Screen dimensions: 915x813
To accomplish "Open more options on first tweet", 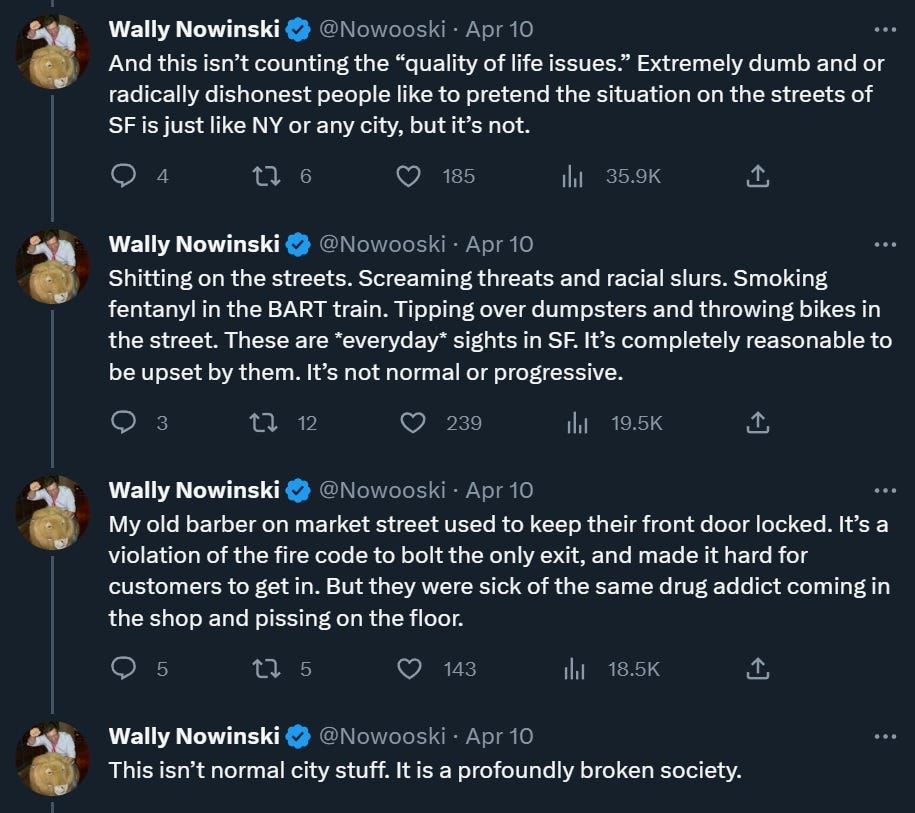I will tap(885, 29).
